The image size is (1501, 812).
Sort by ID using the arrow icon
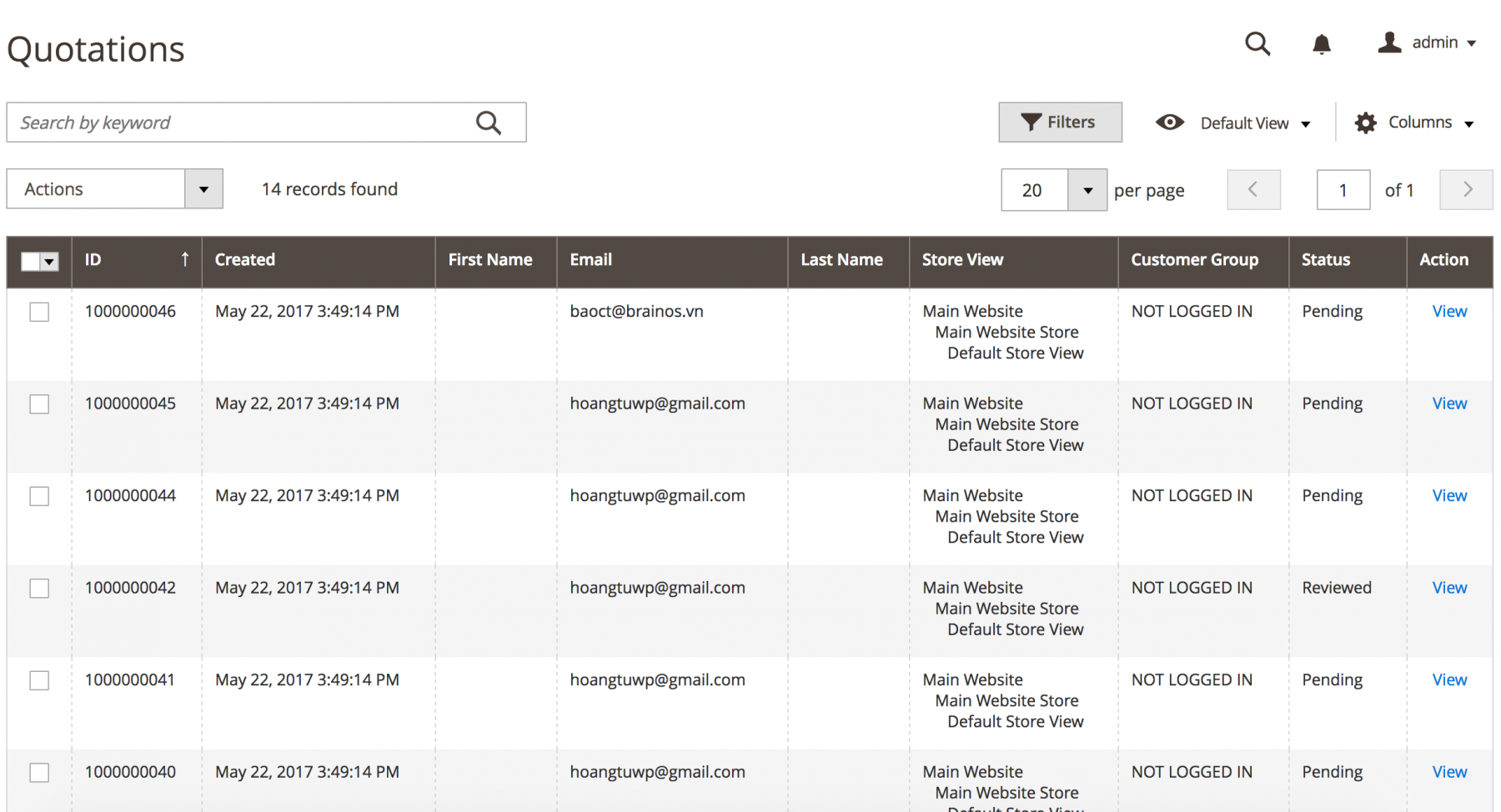(185, 259)
